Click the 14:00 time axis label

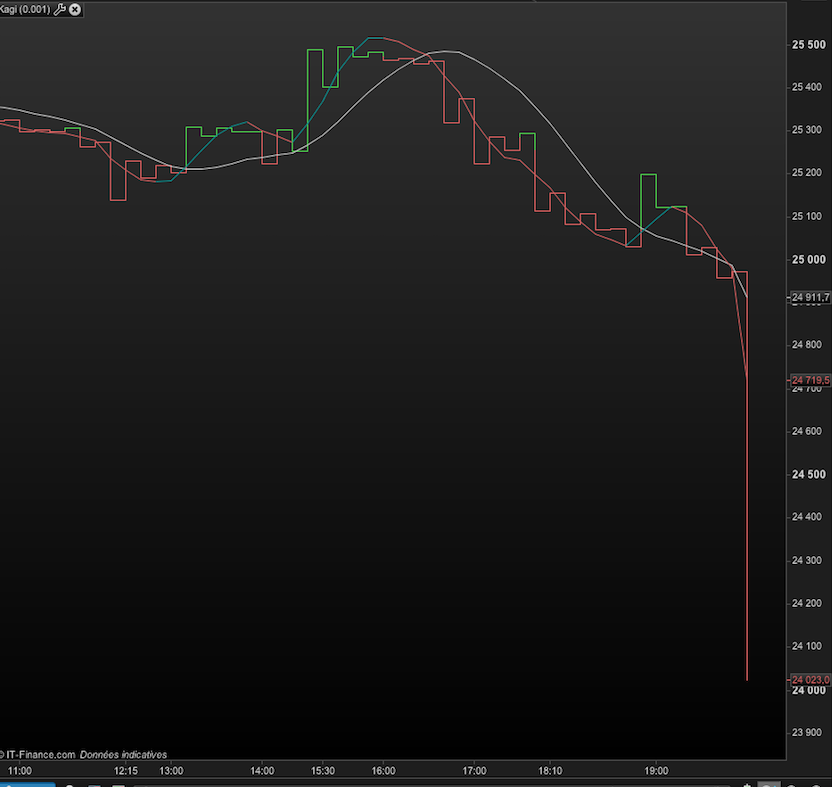pos(262,771)
